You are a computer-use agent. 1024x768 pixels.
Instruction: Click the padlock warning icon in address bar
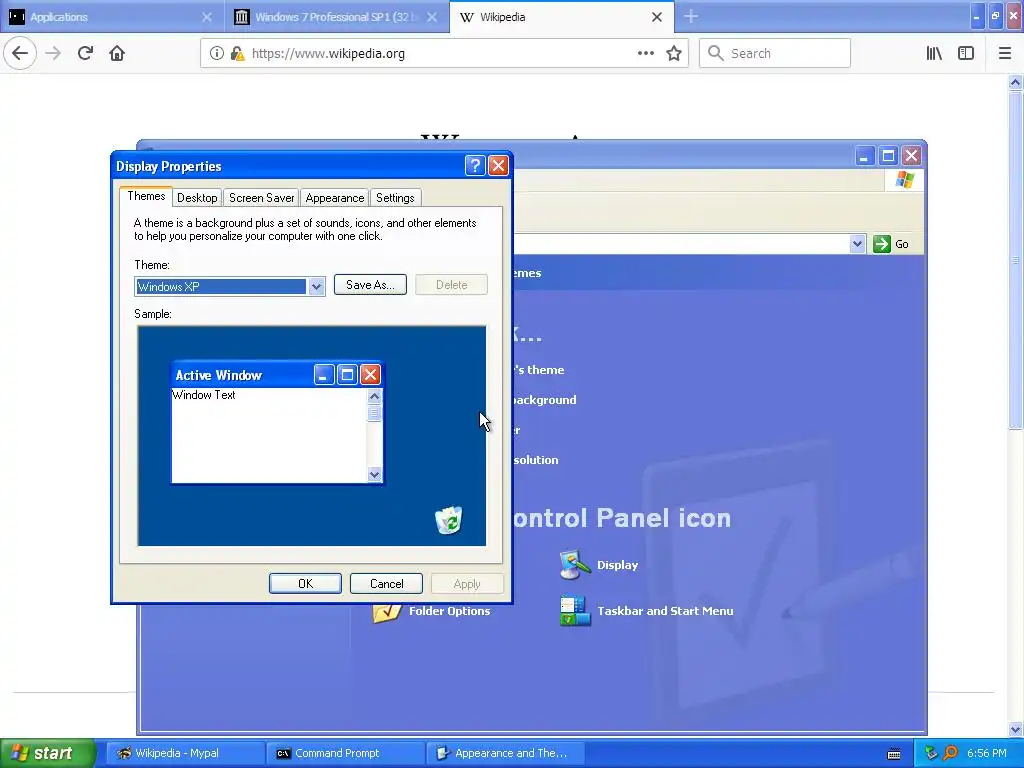237,54
